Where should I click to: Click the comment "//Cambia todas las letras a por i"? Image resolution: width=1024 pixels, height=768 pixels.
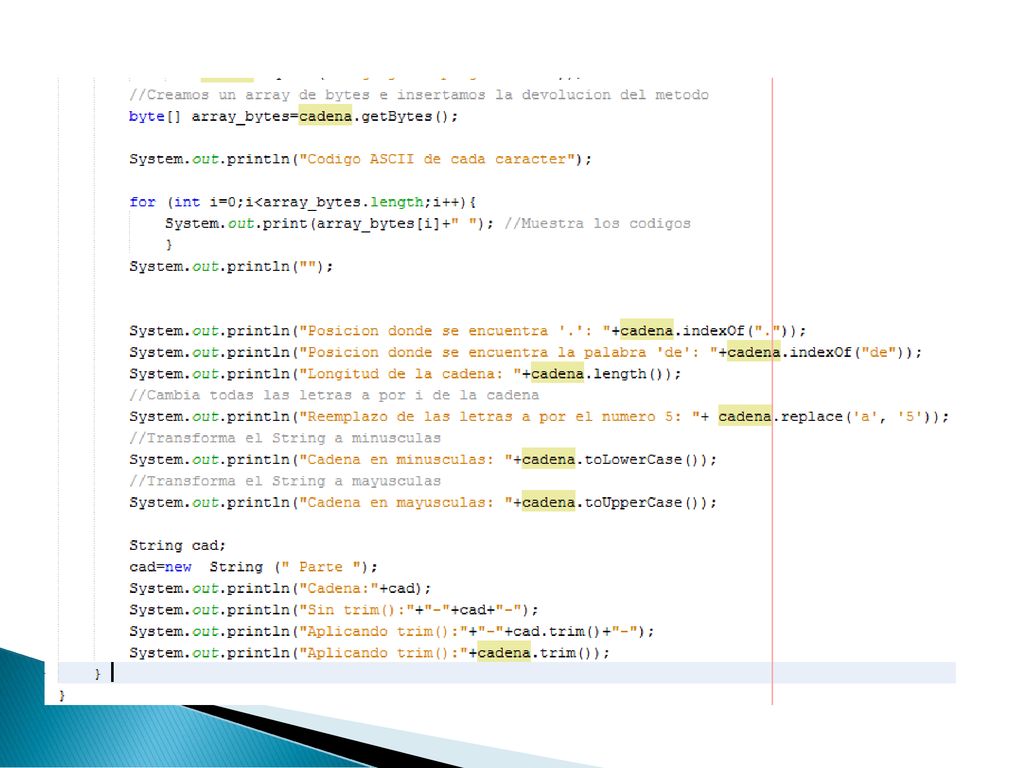point(334,395)
